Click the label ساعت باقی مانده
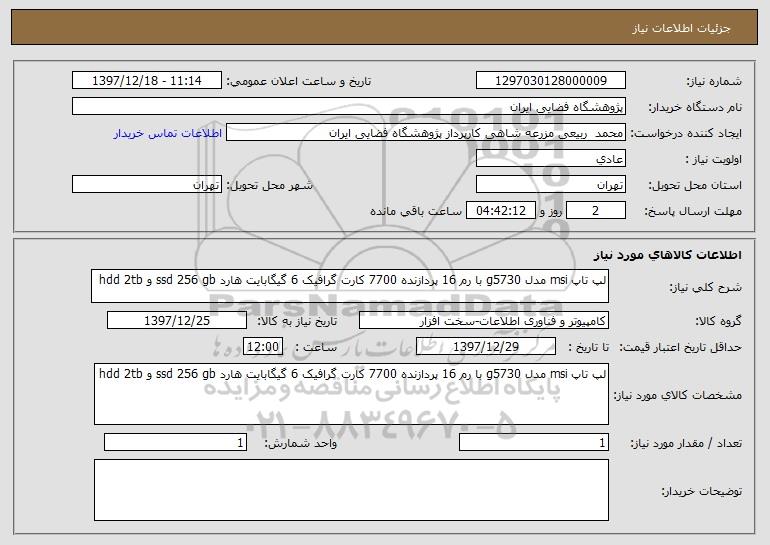770x545 pixels. pos(416,211)
